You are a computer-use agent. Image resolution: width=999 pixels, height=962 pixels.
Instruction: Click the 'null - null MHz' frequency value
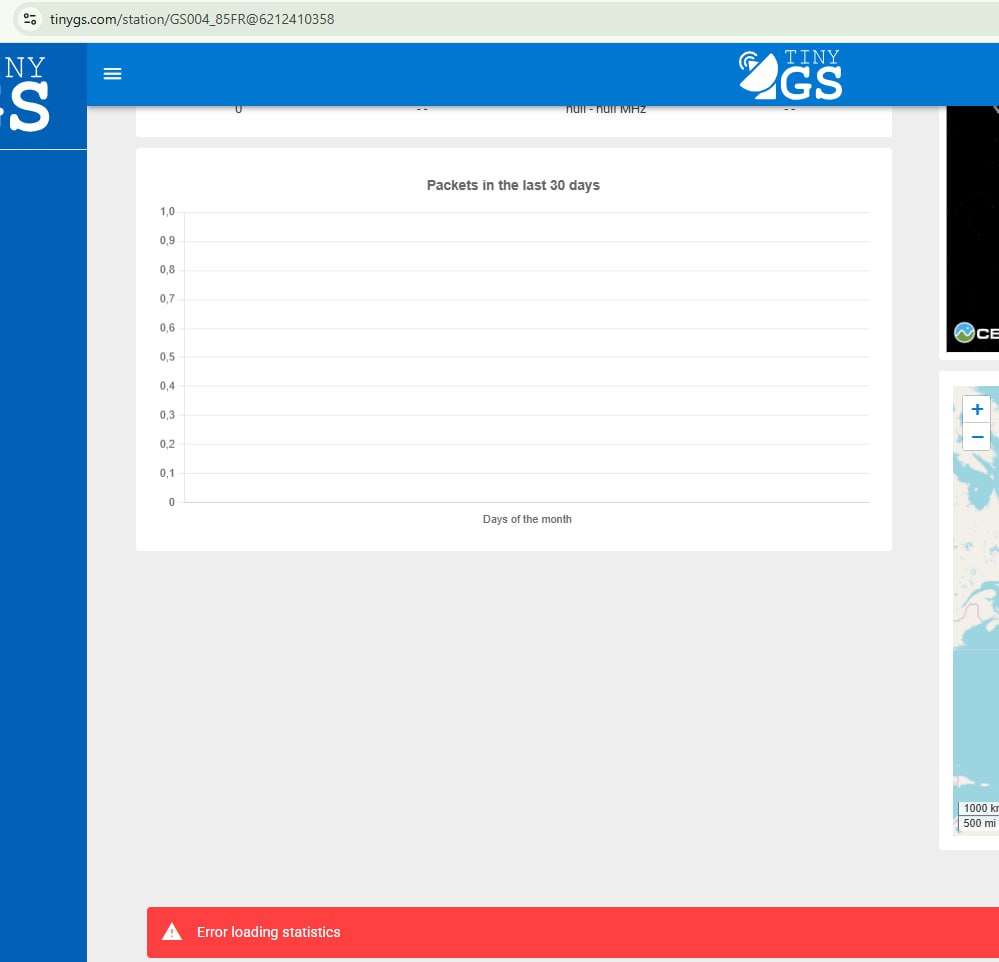tap(606, 110)
